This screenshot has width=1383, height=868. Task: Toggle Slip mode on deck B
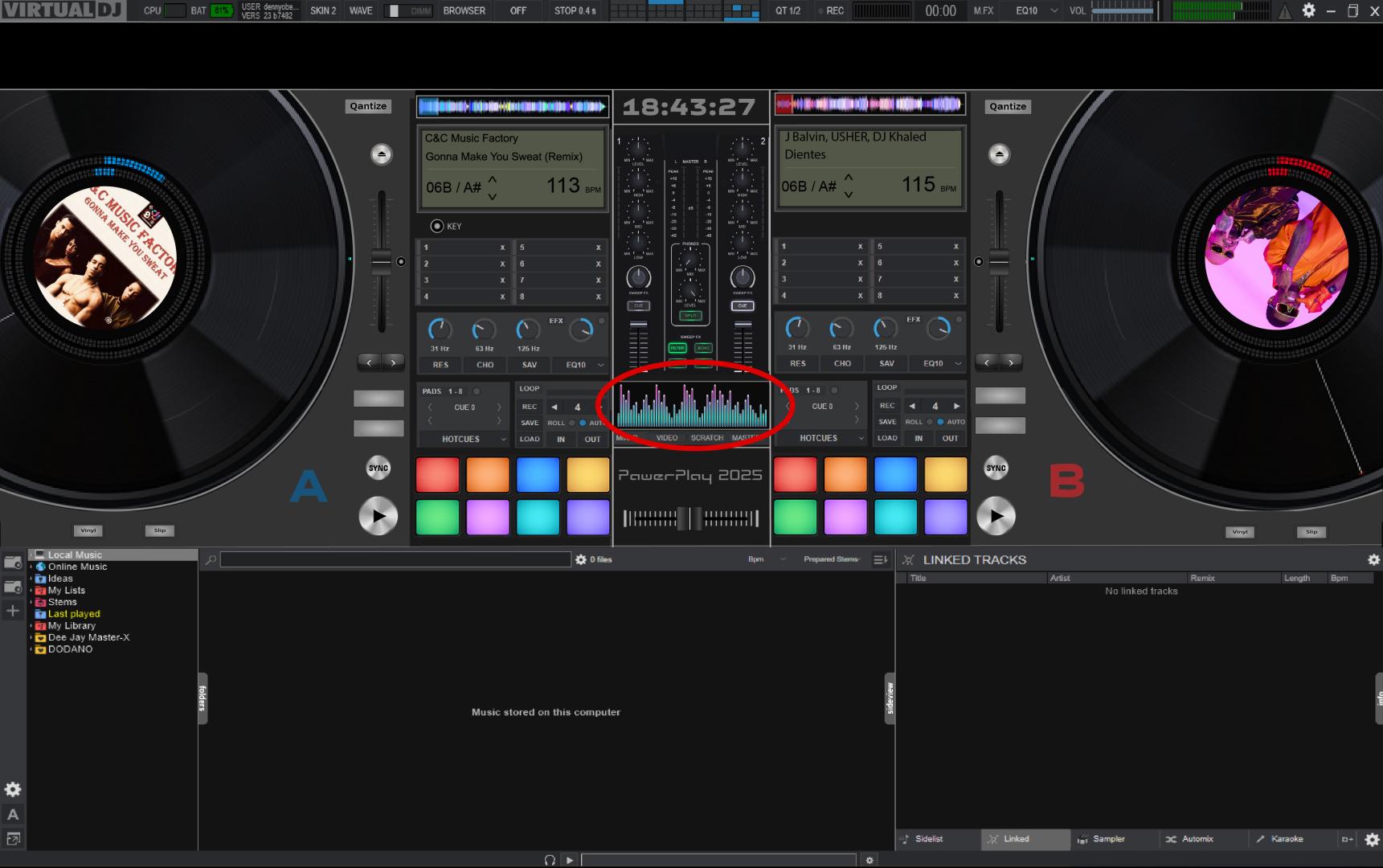pos(1311,532)
